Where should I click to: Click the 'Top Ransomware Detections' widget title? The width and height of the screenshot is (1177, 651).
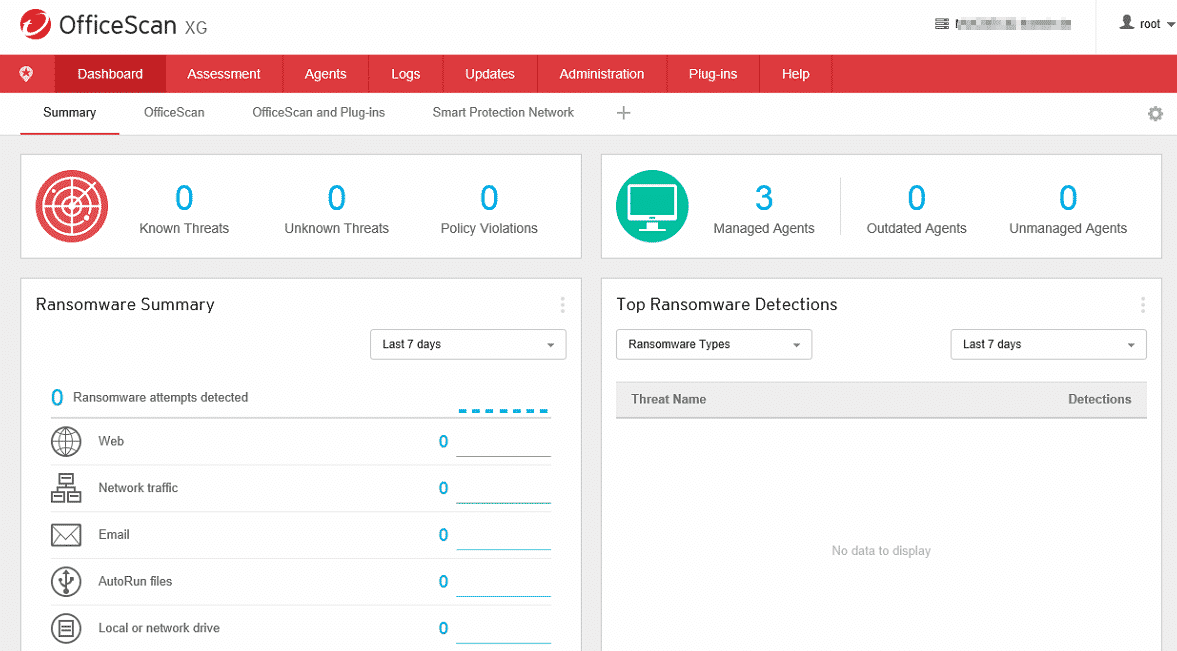(727, 304)
